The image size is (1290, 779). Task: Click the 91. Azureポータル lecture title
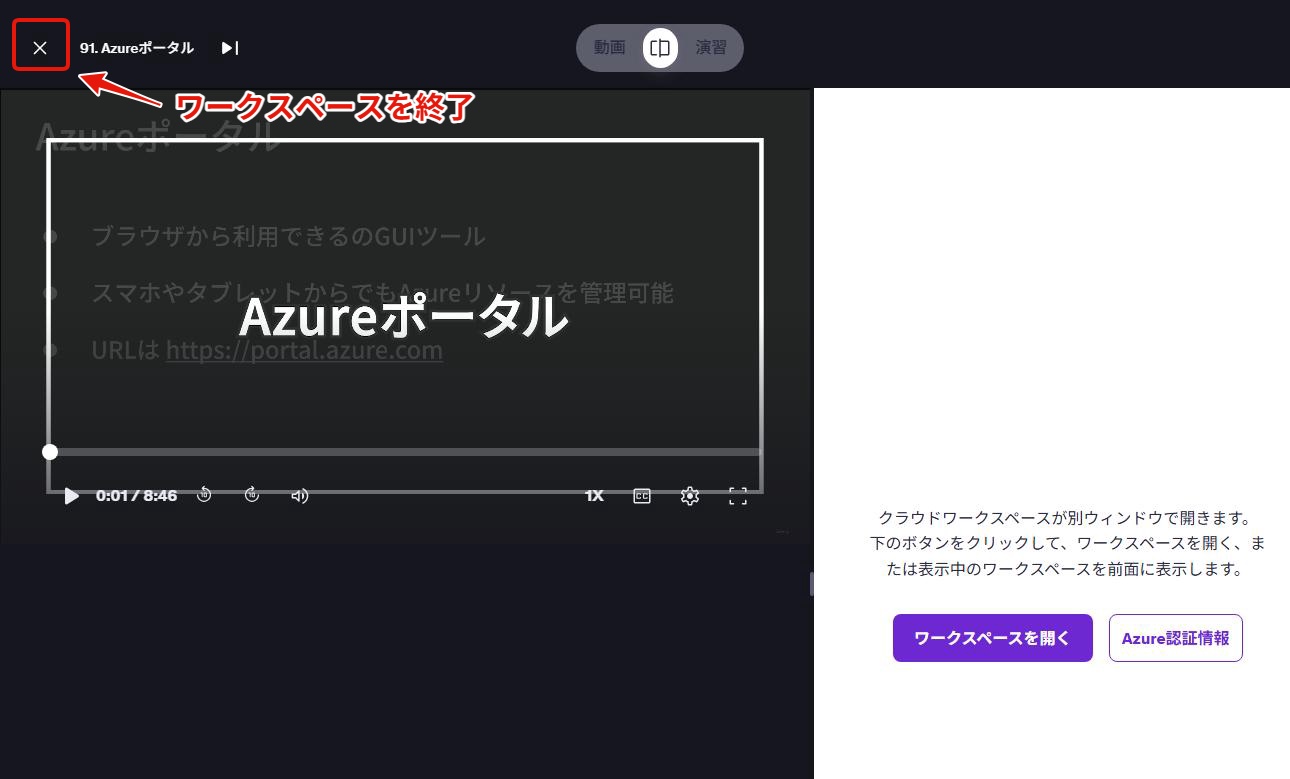137,48
